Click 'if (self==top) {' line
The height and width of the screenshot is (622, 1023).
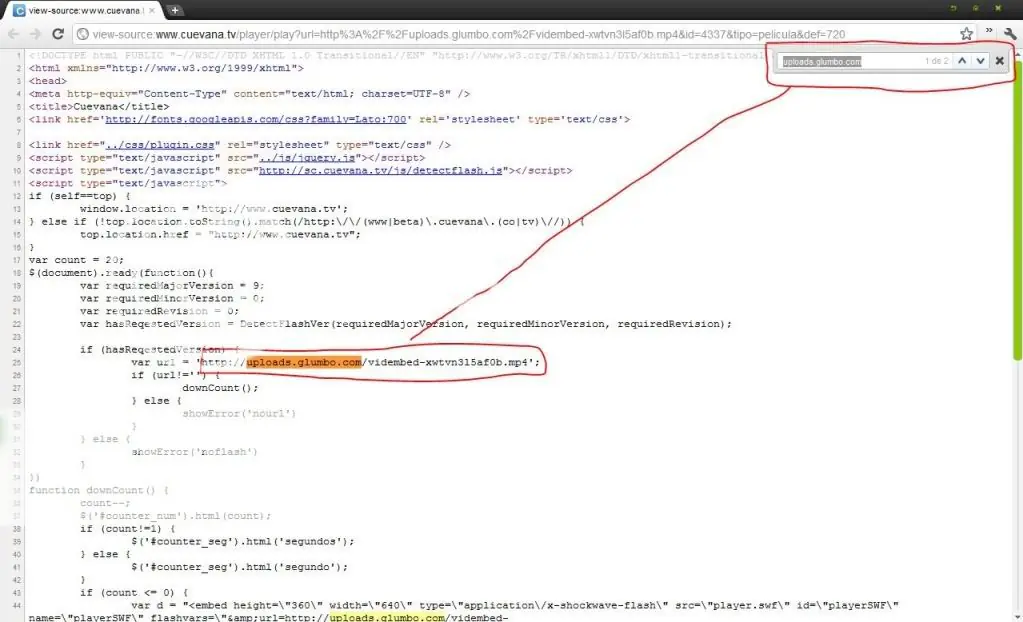80,196
